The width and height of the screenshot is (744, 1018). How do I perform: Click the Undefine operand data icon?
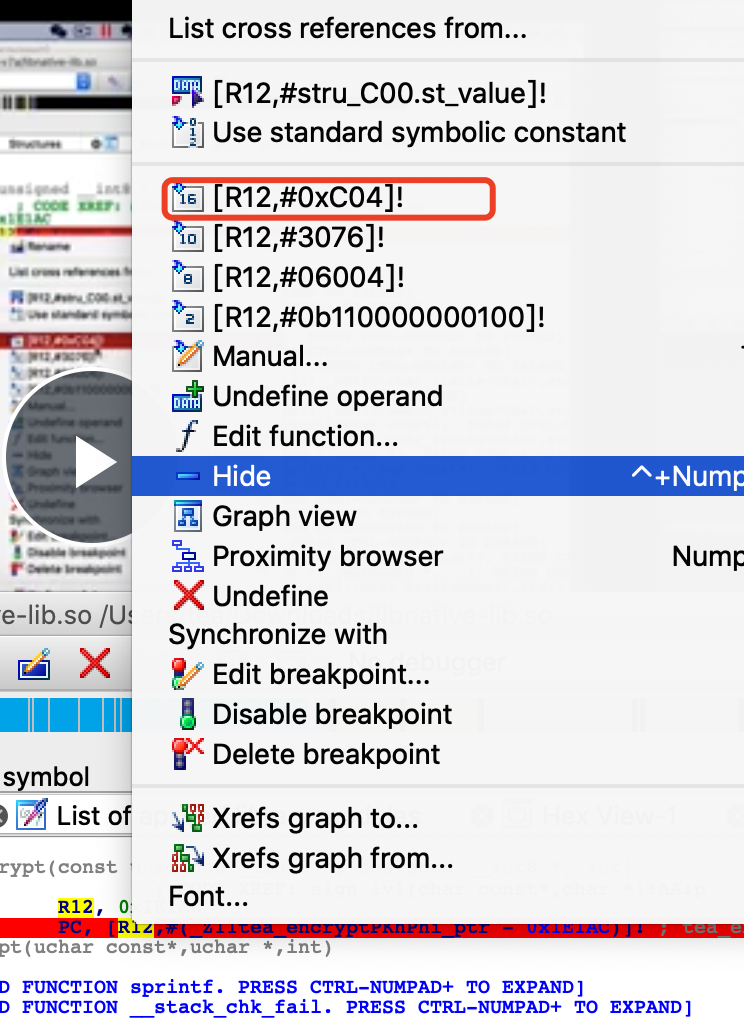[187, 396]
